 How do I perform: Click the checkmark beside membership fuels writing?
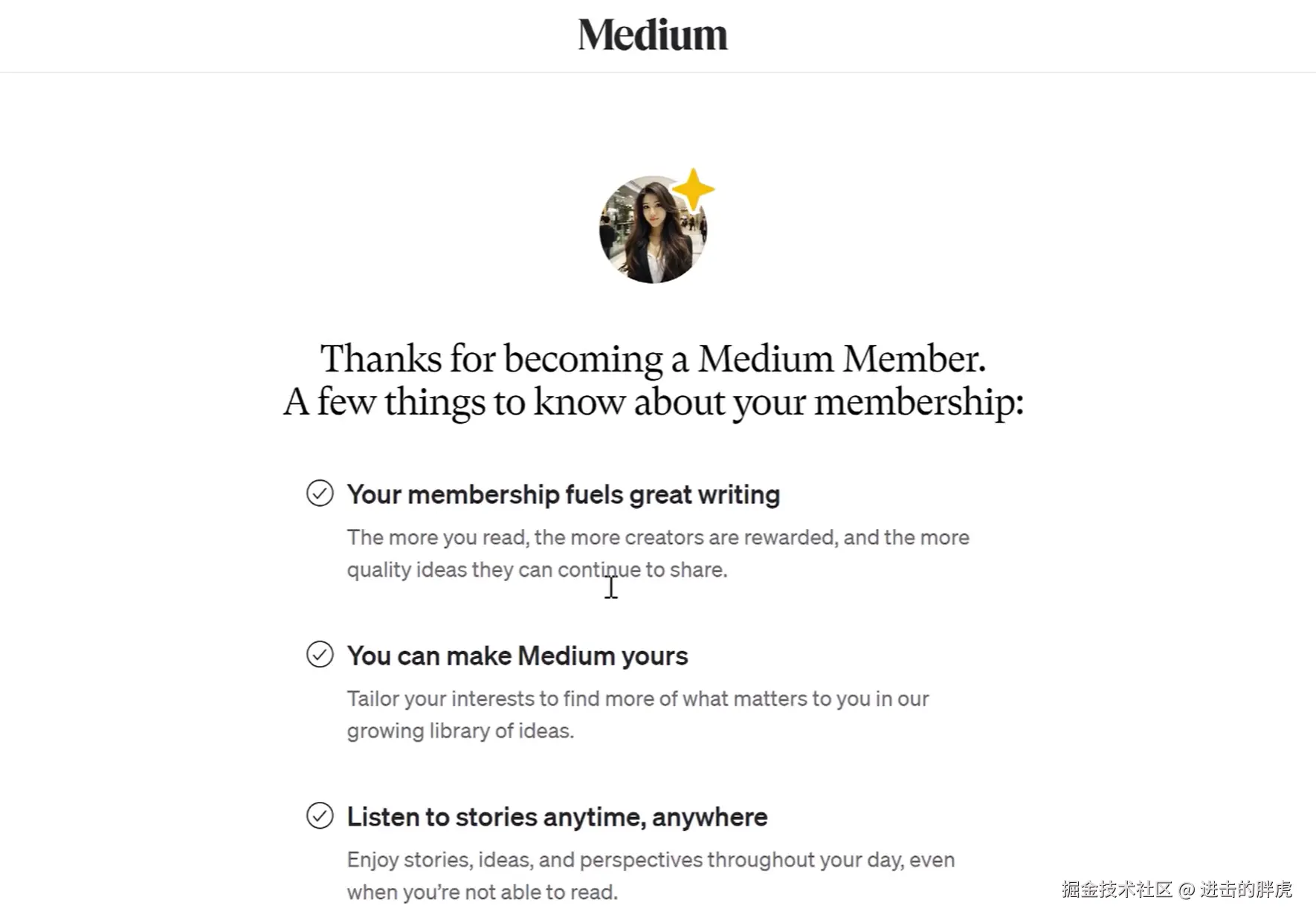pos(320,493)
